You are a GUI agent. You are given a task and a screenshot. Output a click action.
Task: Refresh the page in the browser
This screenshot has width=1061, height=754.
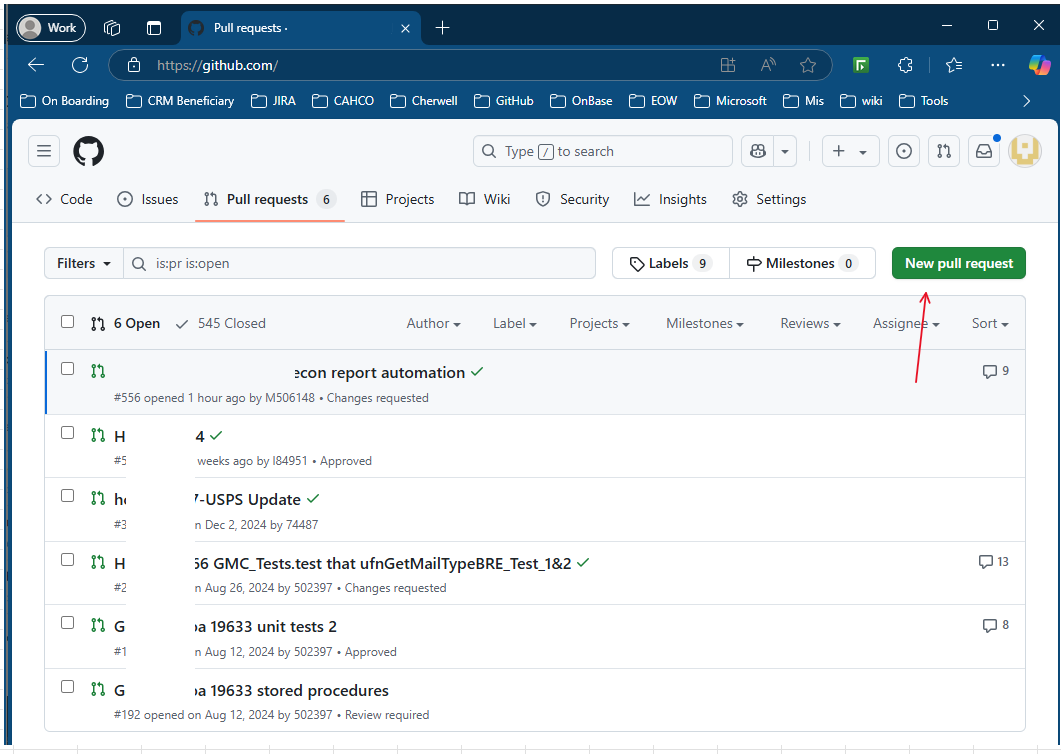[80, 65]
